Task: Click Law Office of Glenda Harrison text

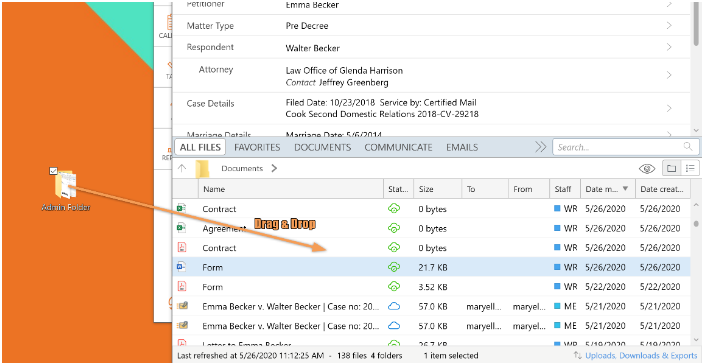Action: click(x=344, y=71)
